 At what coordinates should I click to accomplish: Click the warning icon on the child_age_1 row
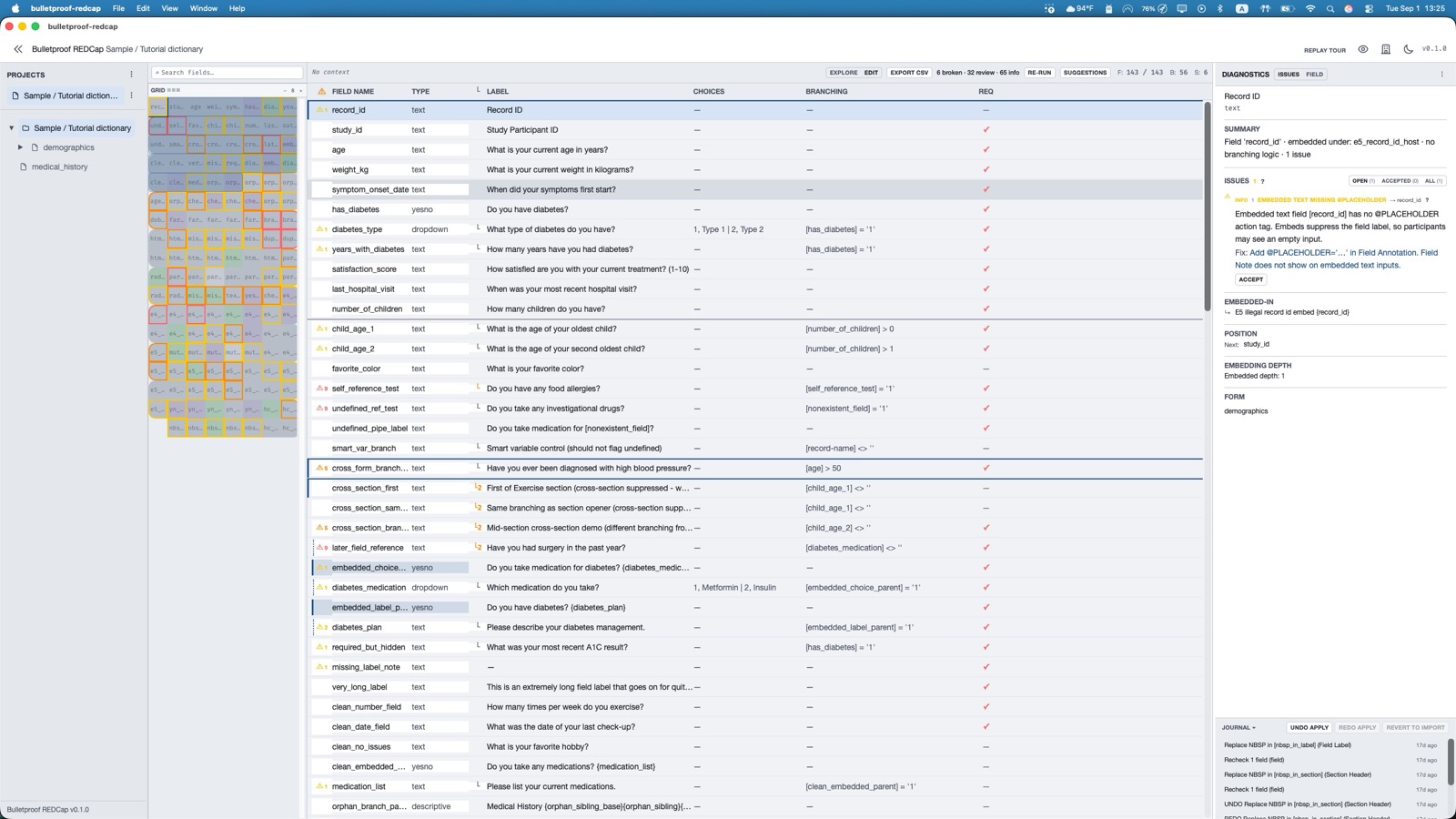pyautogui.click(x=320, y=329)
